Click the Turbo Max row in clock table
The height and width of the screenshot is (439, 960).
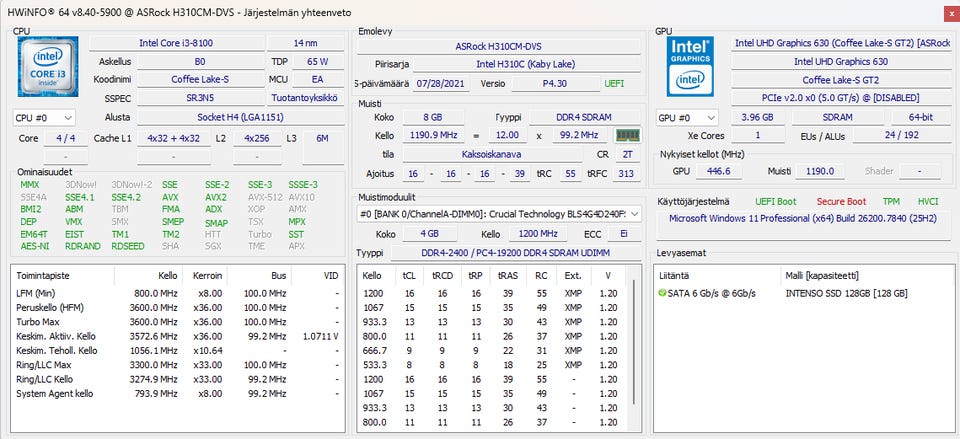click(x=40, y=321)
